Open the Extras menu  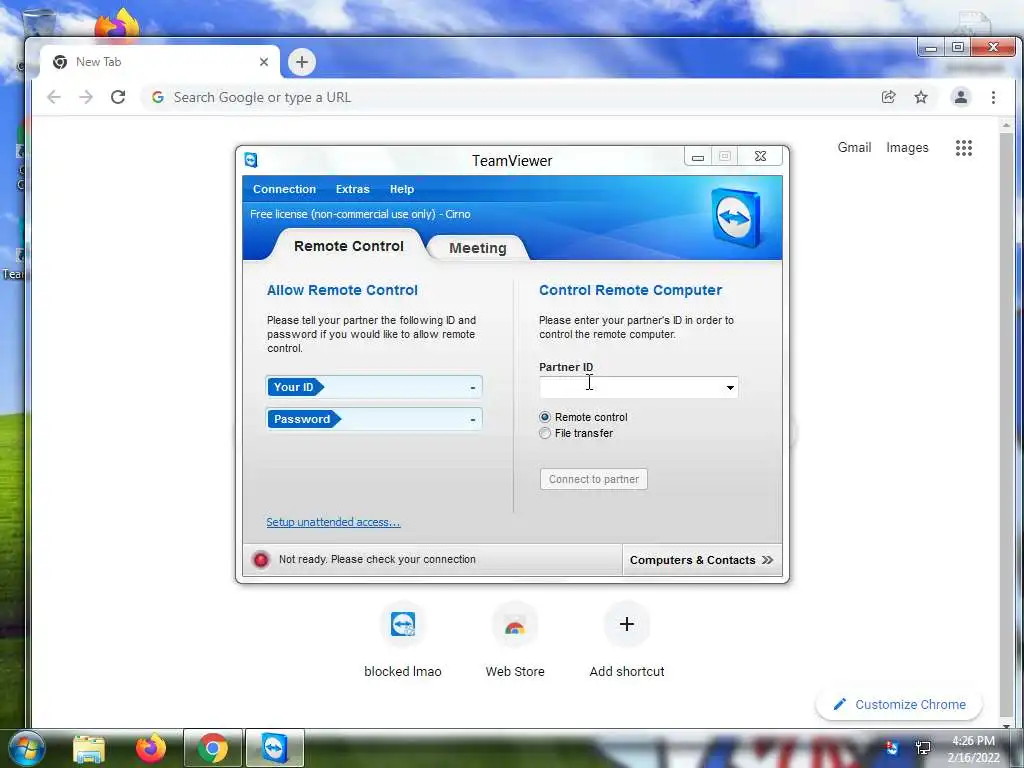(353, 189)
